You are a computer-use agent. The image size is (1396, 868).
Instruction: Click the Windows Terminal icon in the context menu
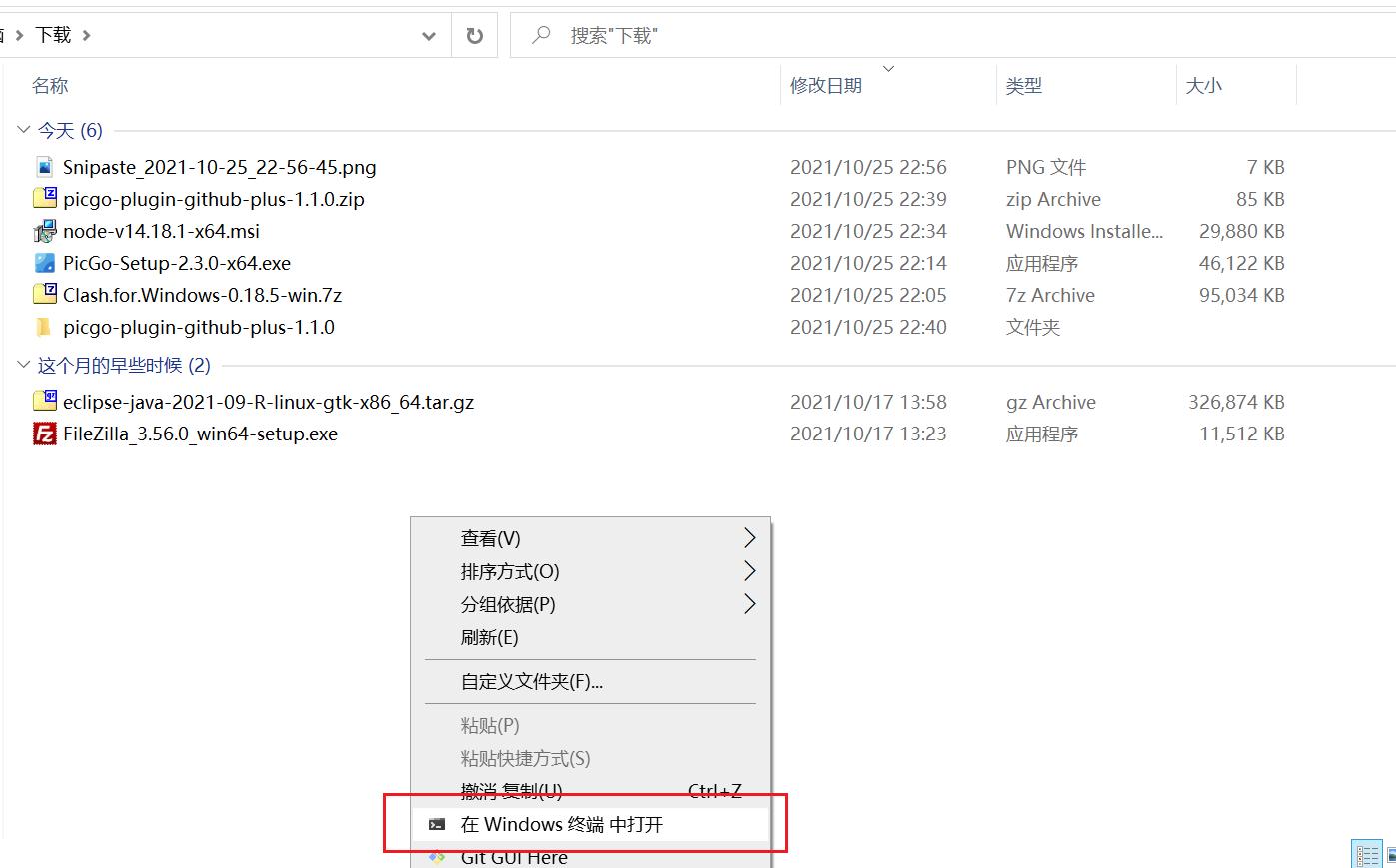tap(437, 824)
